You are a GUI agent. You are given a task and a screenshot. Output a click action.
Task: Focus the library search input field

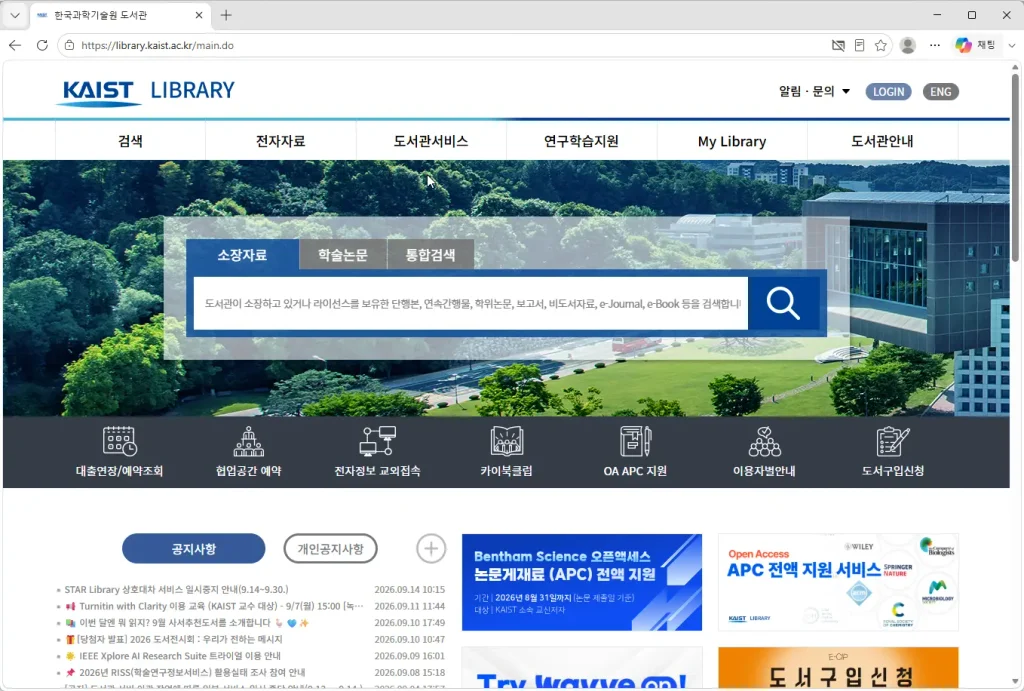(x=470, y=303)
